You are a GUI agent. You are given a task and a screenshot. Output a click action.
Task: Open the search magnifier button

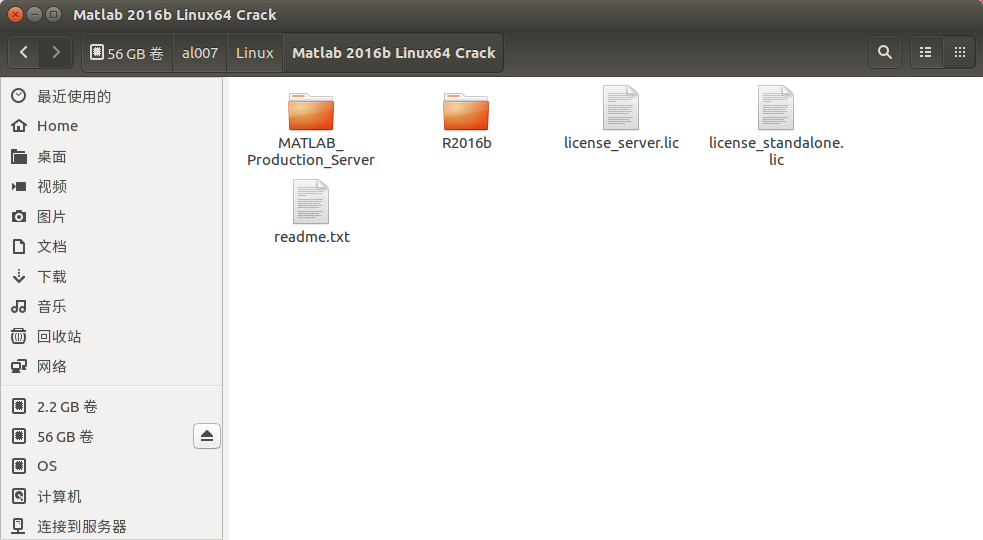885,53
